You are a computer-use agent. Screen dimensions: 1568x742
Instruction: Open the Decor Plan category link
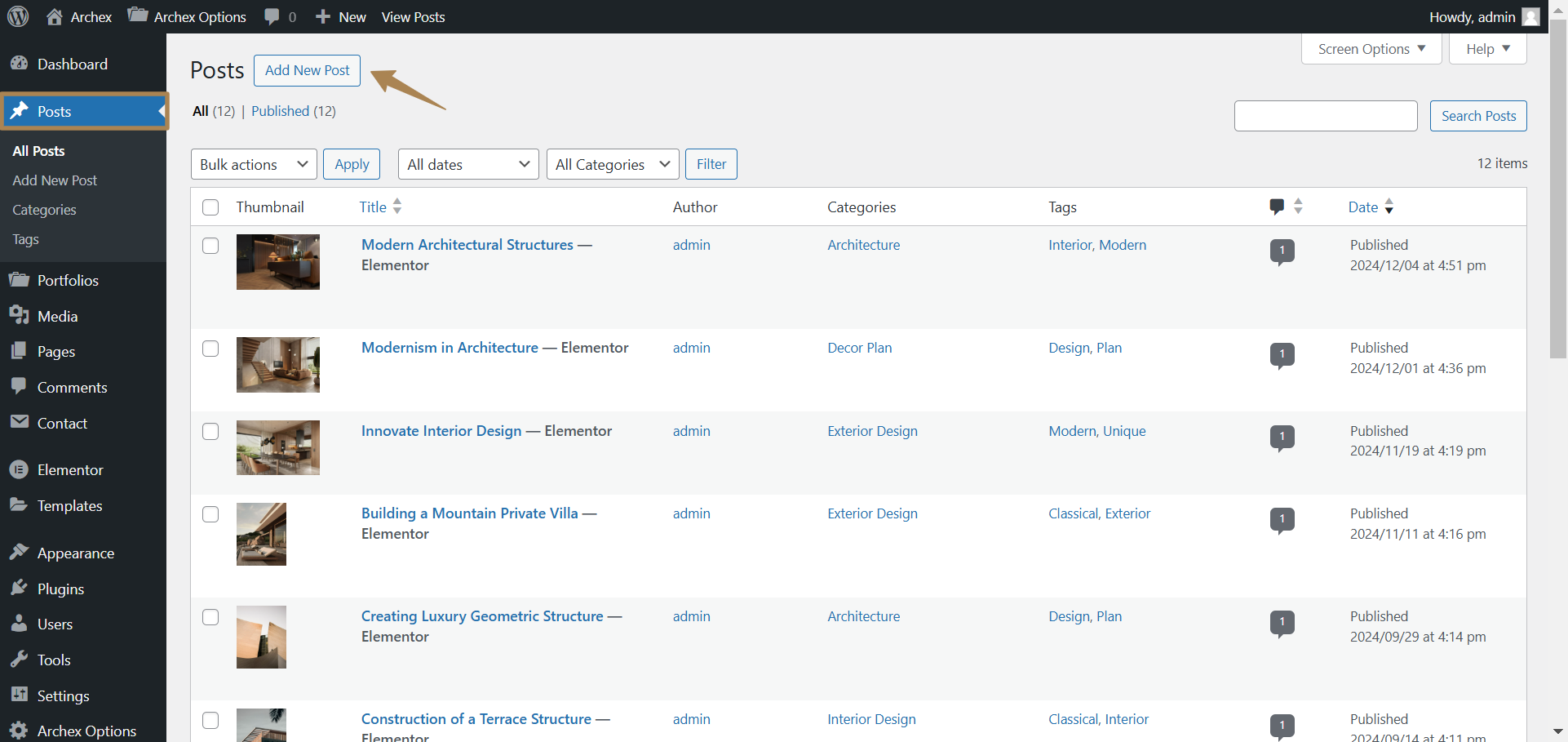pyautogui.click(x=860, y=348)
